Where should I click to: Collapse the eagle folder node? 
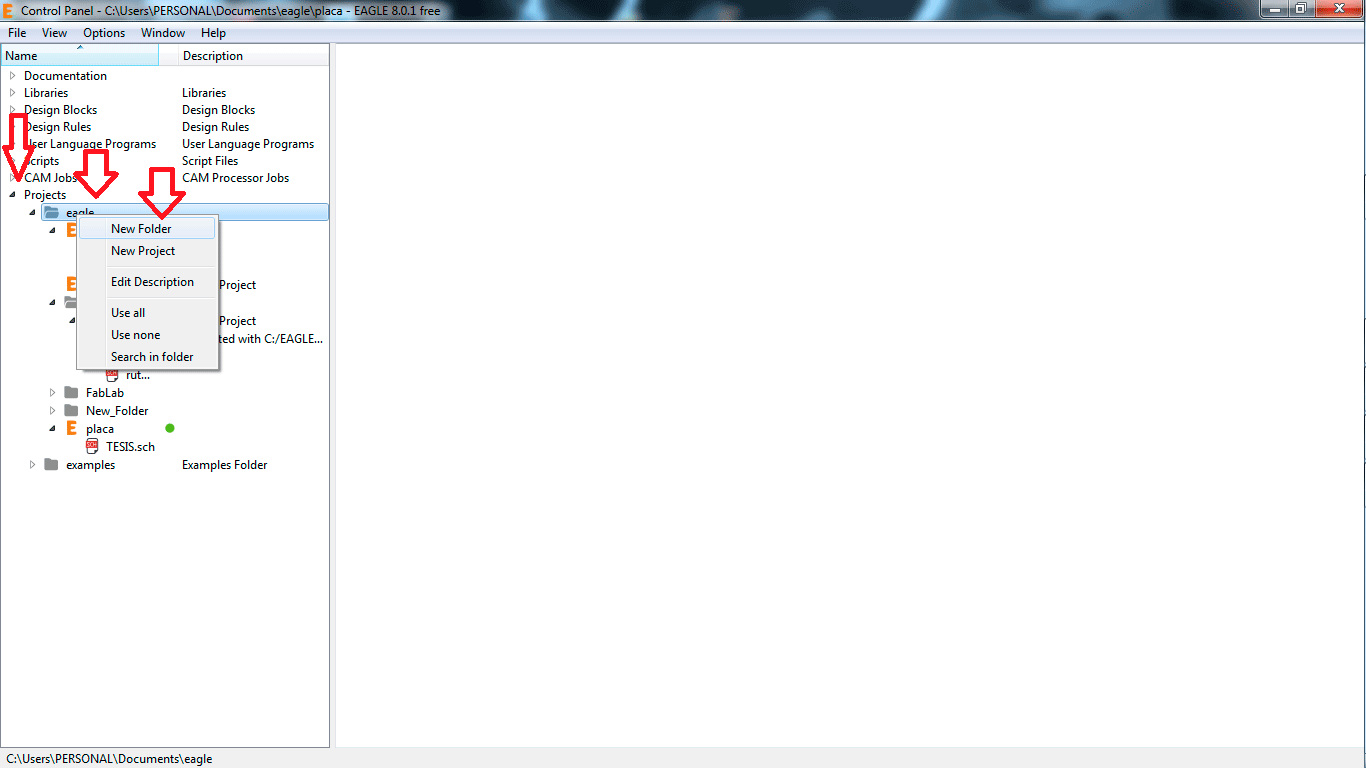click(x=32, y=212)
